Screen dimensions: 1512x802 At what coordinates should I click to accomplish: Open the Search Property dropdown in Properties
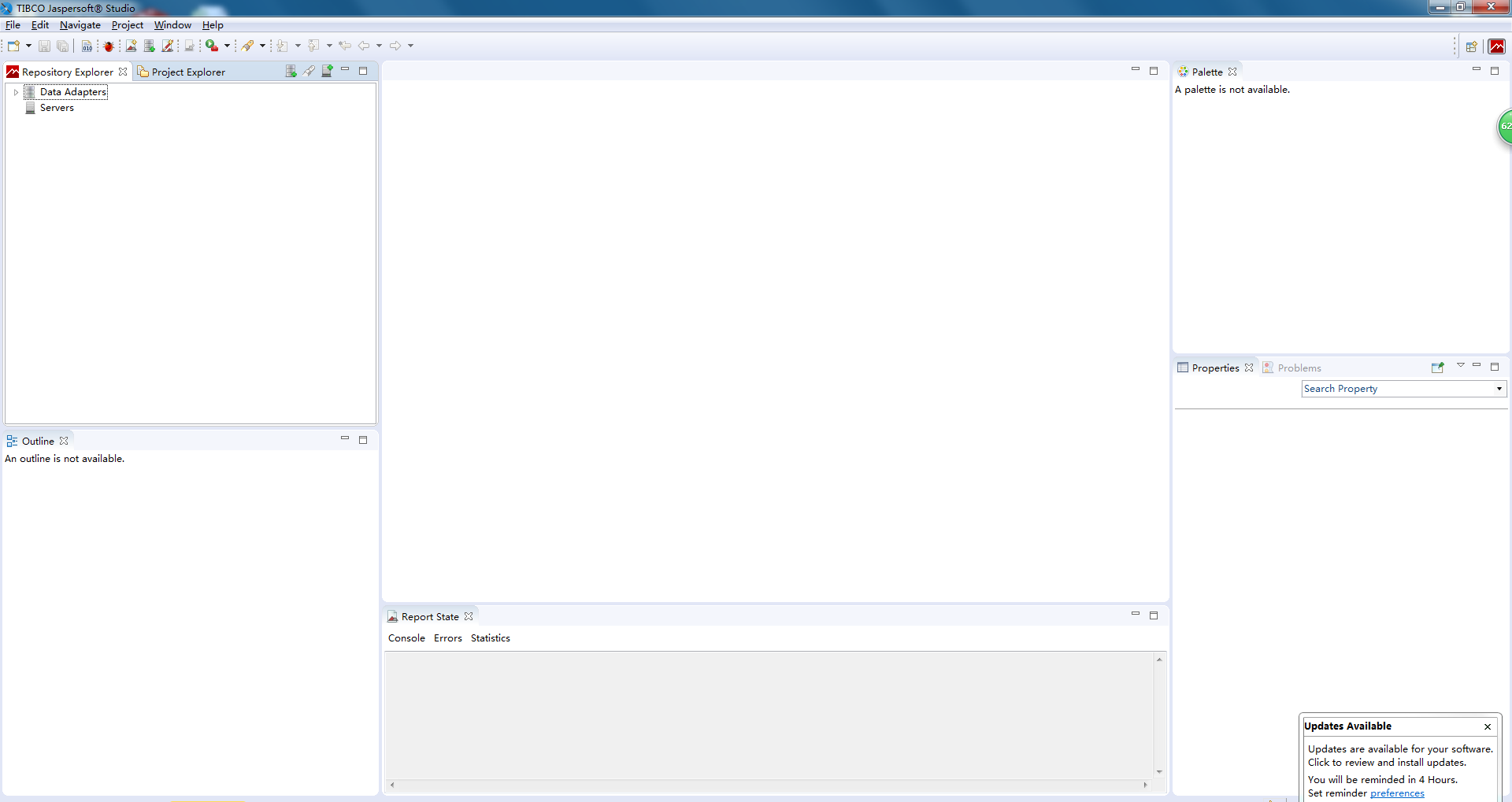click(x=1499, y=388)
